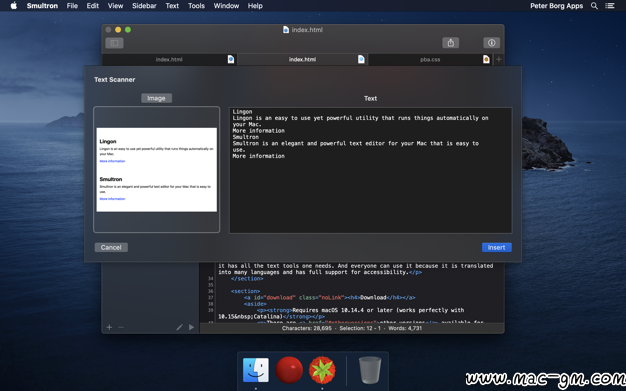626x391 pixels.
Task: Click Cancel in Text Scanner dialog
Action: 111,247
